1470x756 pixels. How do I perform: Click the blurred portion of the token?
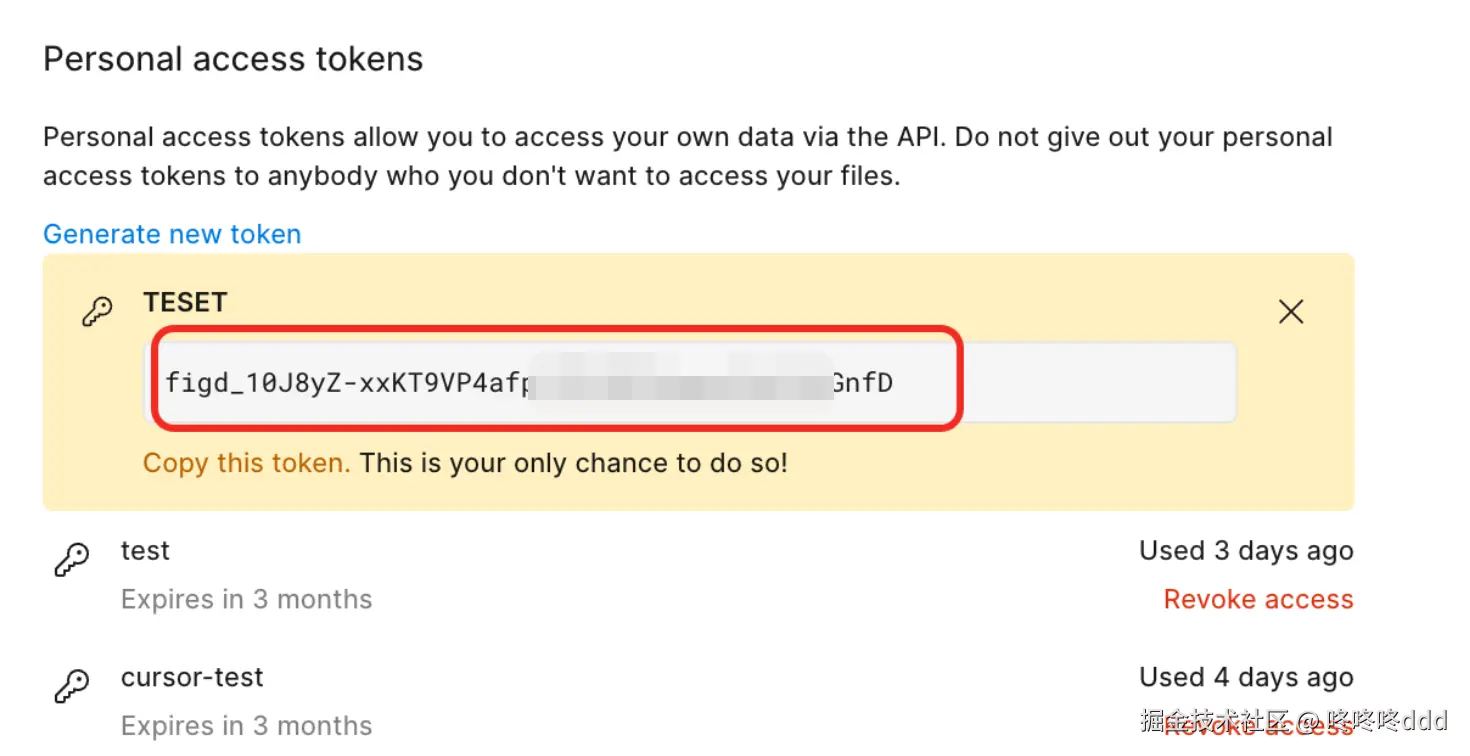680,382
